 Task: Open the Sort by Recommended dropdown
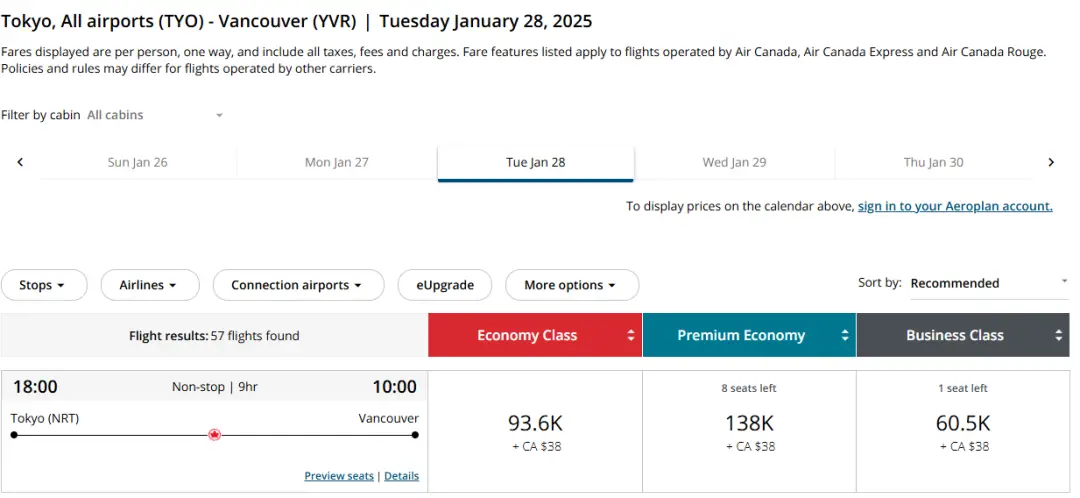click(988, 284)
